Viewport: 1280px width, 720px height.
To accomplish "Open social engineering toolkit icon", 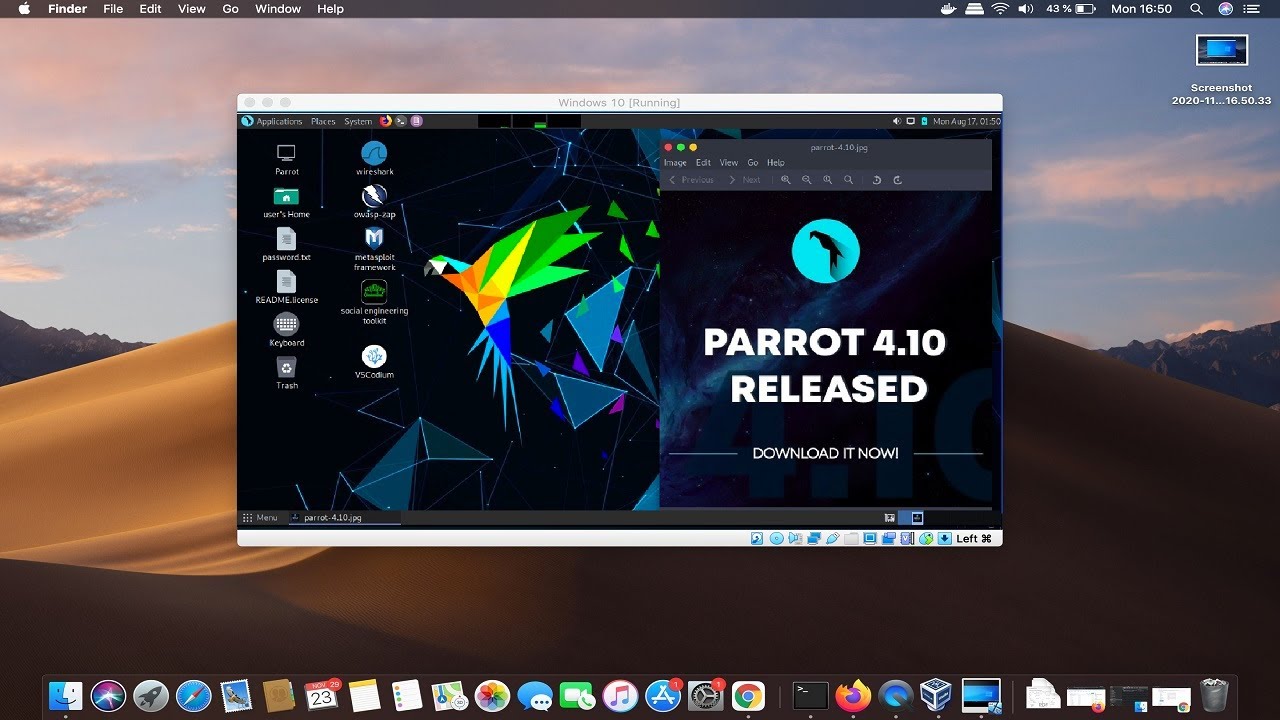I will [x=374, y=291].
